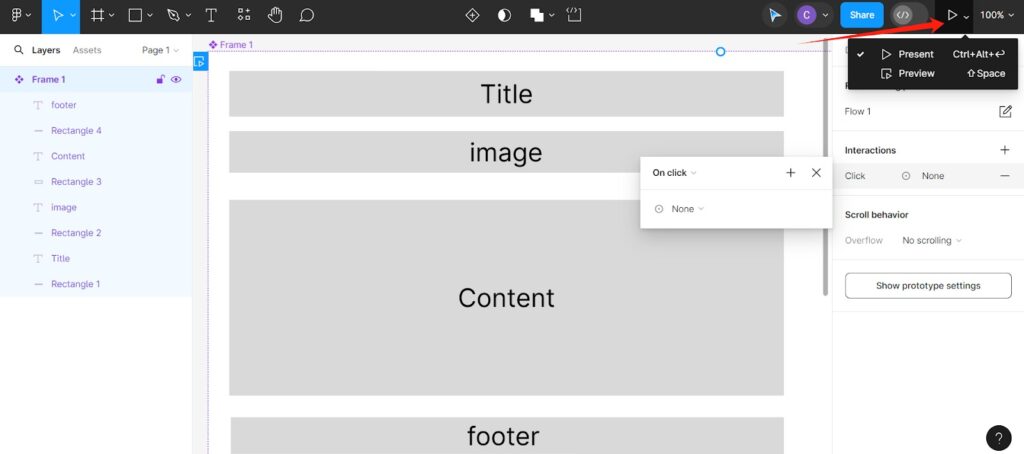Select the Text tool in toolbar
The height and width of the screenshot is (454, 1024).
211,15
